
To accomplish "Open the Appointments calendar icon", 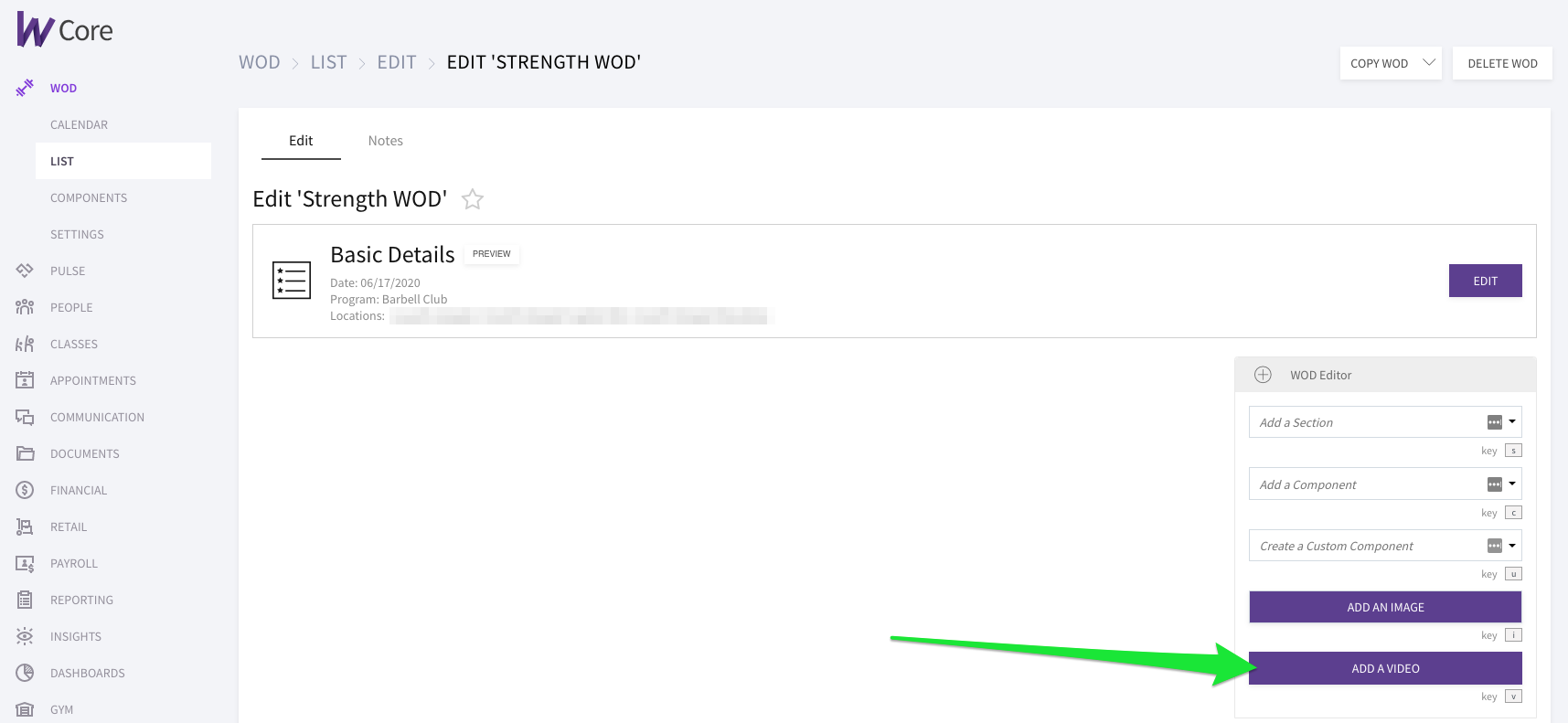I will (25, 380).
